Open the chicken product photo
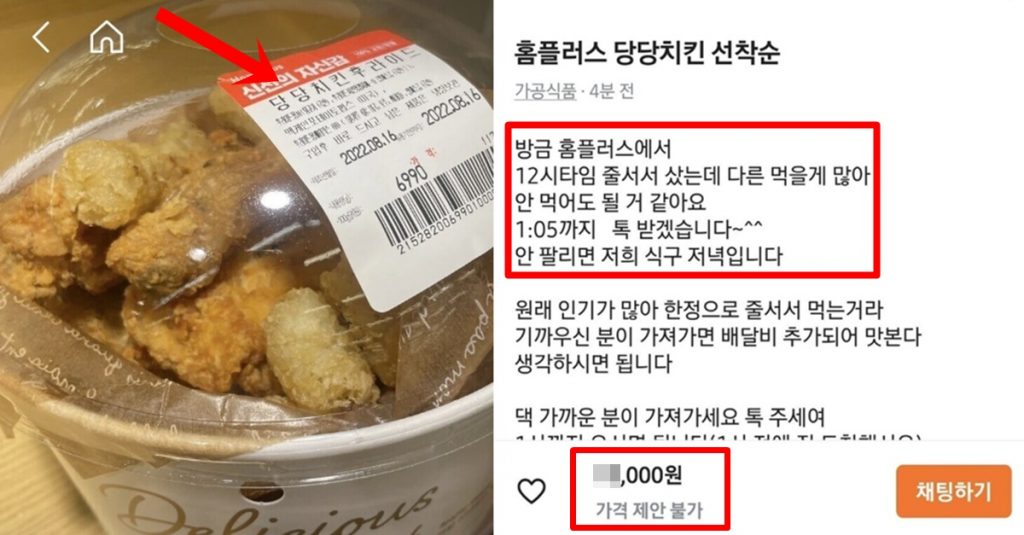The height and width of the screenshot is (535, 1024). pos(246,268)
